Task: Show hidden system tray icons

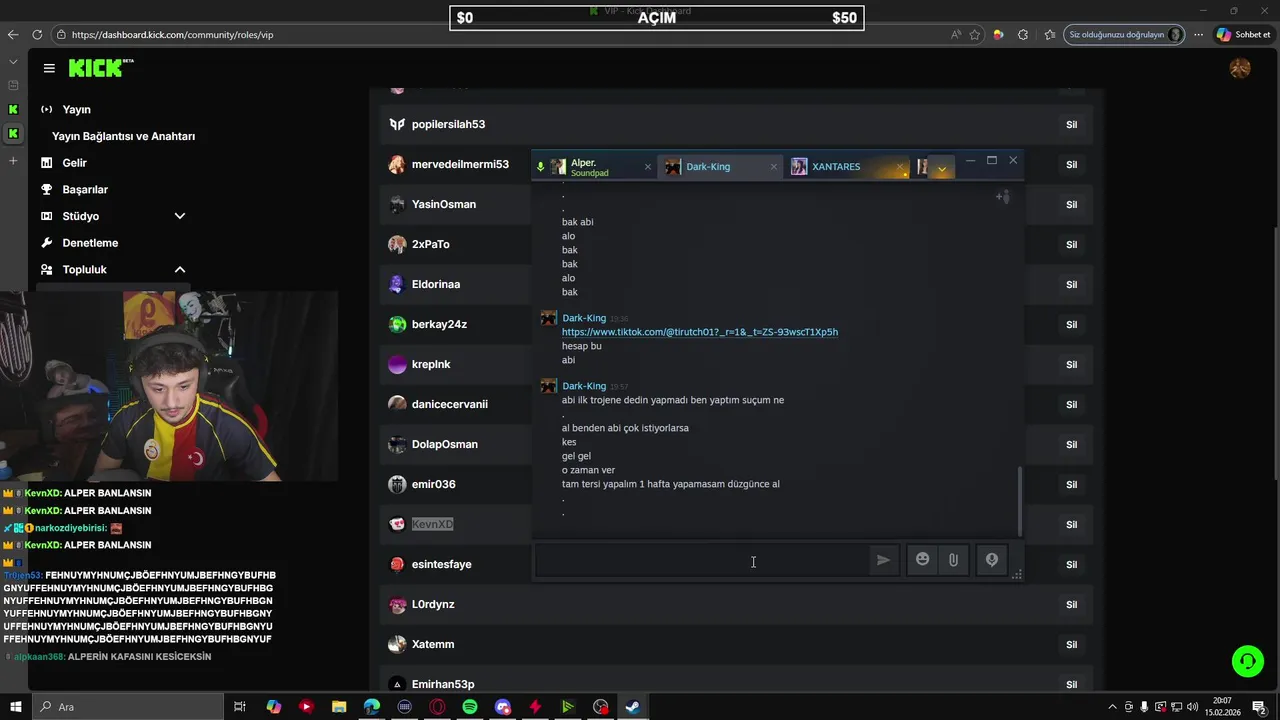Action: (1112, 707)
